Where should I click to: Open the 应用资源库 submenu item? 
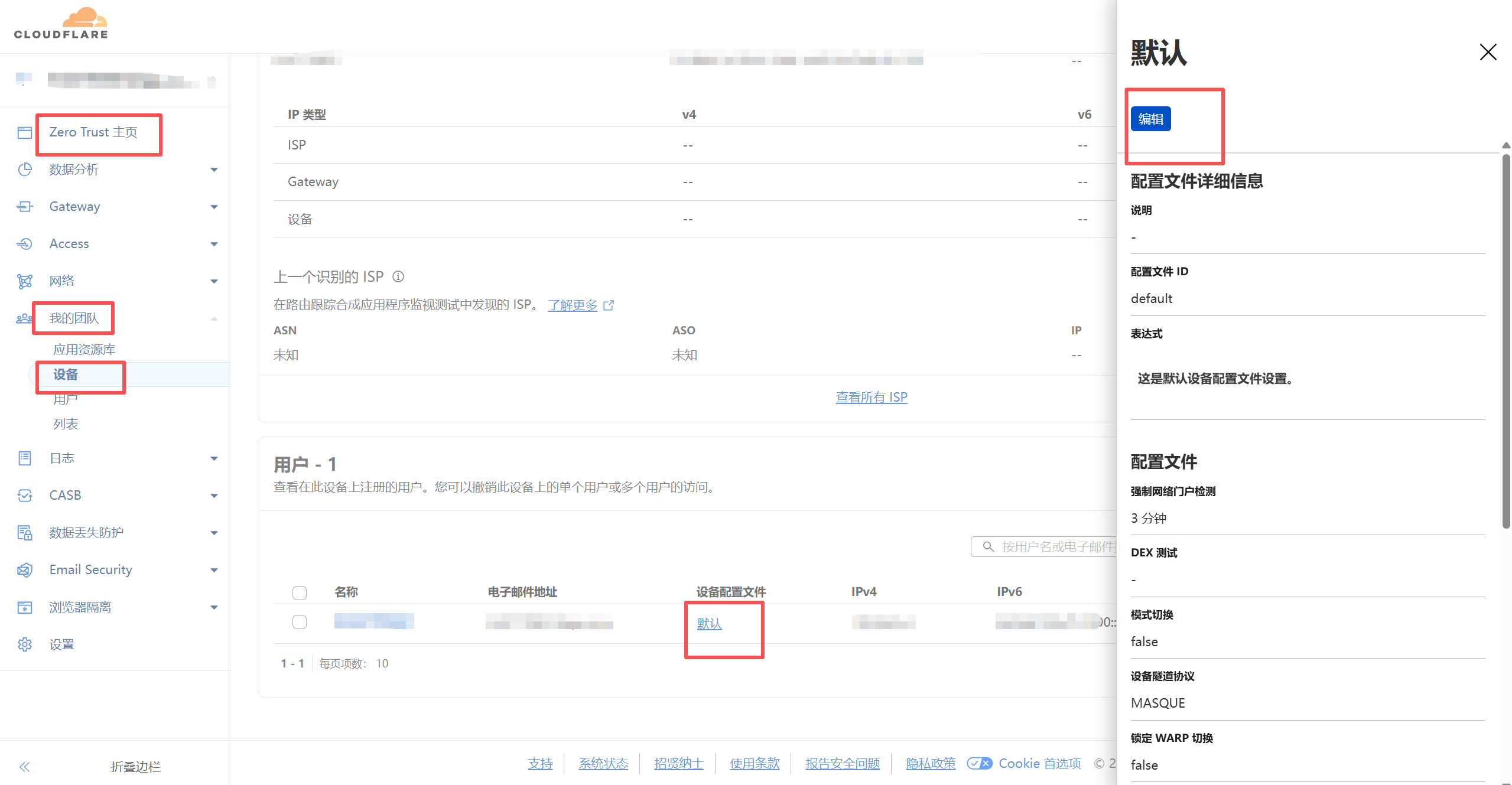[84, 350]
